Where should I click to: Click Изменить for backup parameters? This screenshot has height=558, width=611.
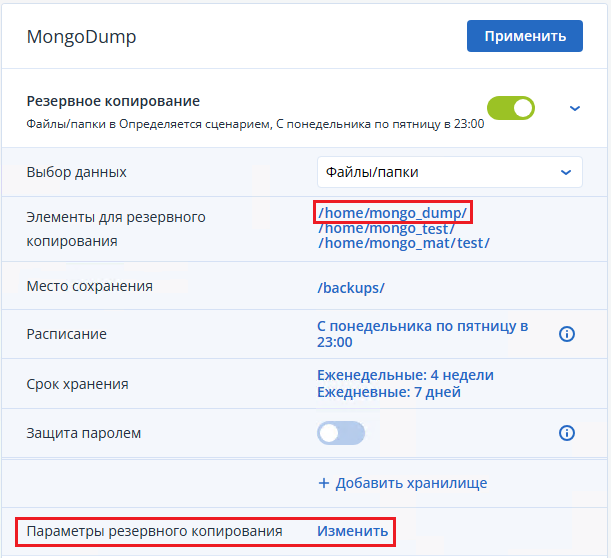pos(353,531)
